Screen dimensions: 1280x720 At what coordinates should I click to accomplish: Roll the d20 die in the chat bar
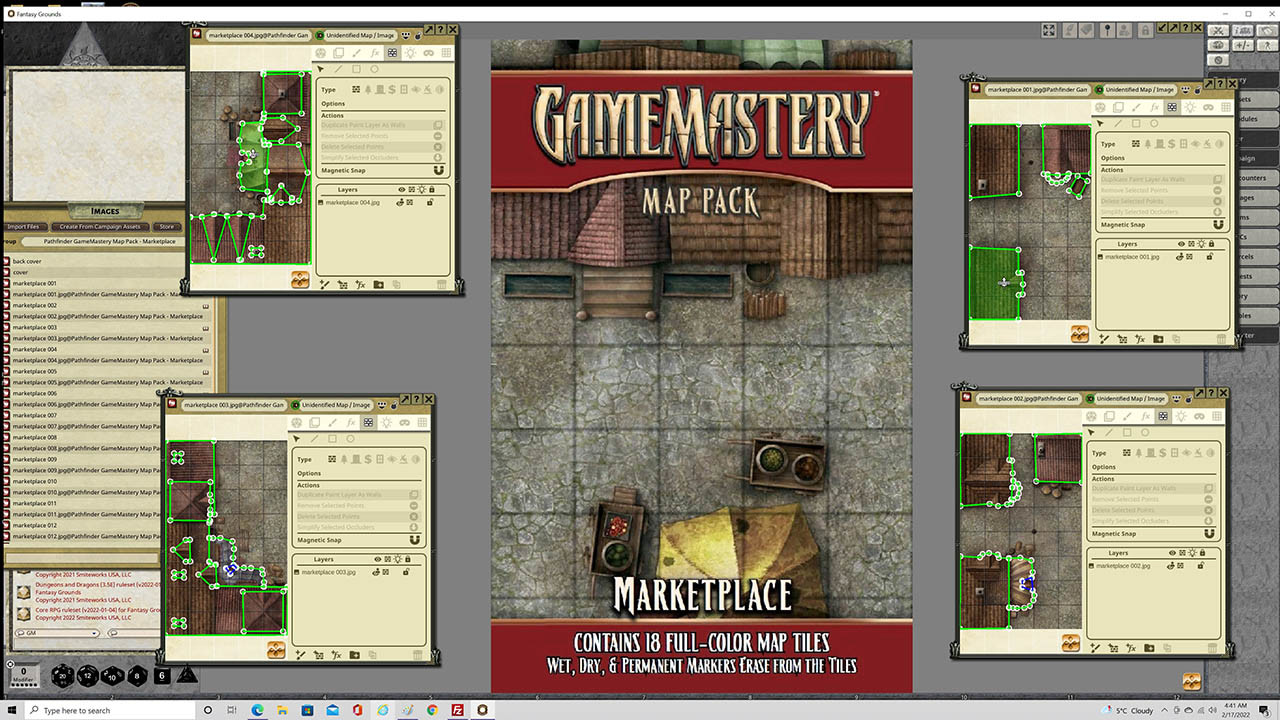(x=62, y=675)
